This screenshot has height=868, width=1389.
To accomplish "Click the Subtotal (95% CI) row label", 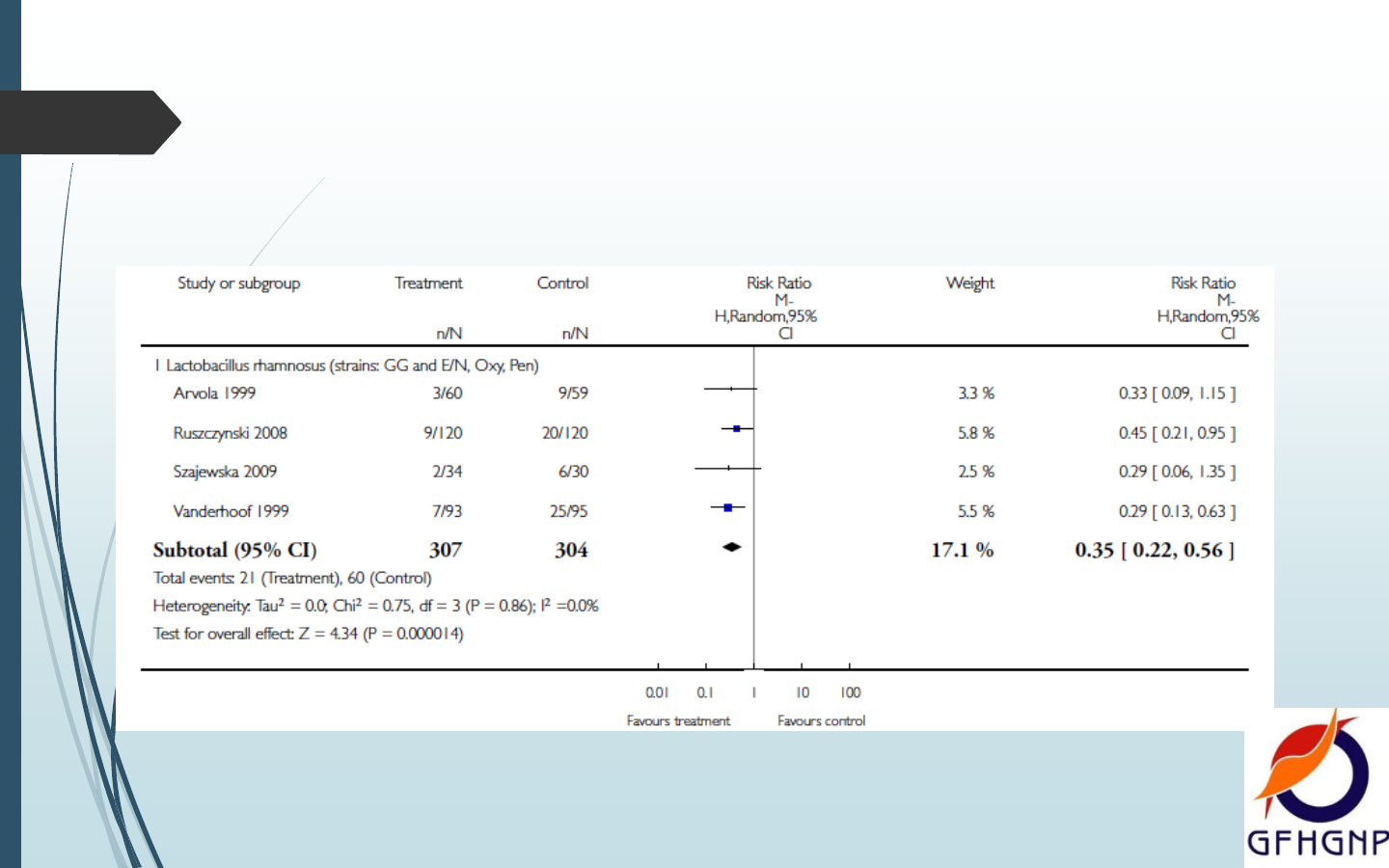I will (234, 550).
